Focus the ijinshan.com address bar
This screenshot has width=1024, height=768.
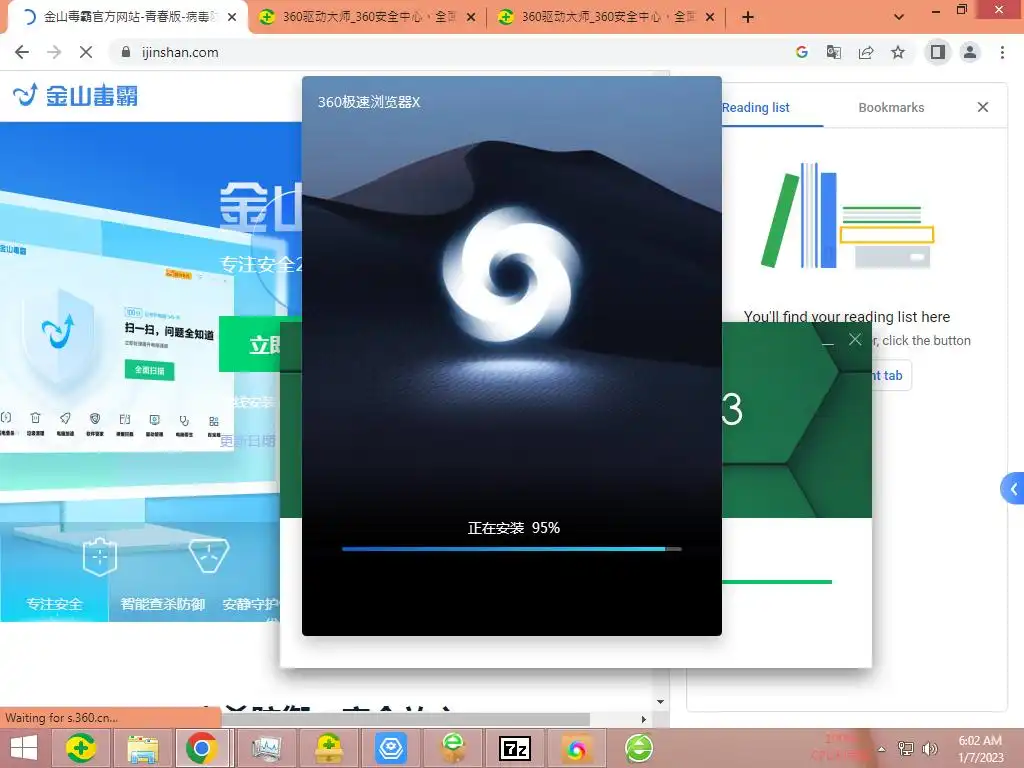click(451, 52)
